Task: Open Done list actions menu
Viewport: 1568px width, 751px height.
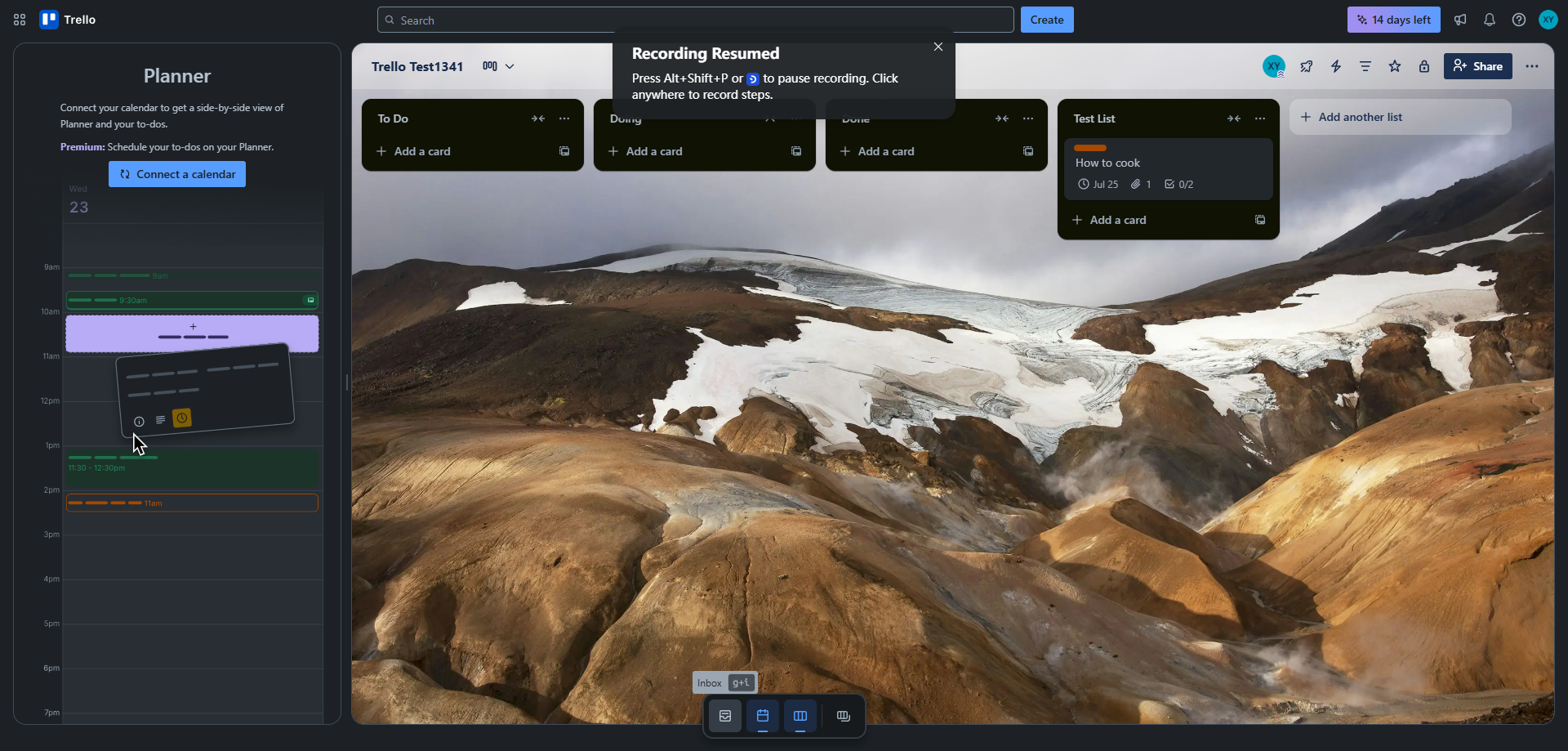Action: click(x=1028, y=118)
